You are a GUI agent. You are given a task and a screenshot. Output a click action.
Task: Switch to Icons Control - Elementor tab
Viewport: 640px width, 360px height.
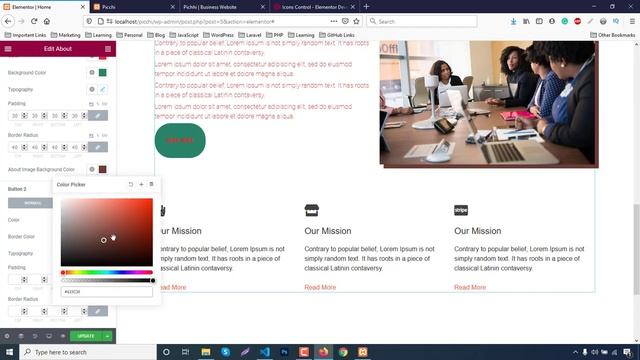(x=314, y=7)
